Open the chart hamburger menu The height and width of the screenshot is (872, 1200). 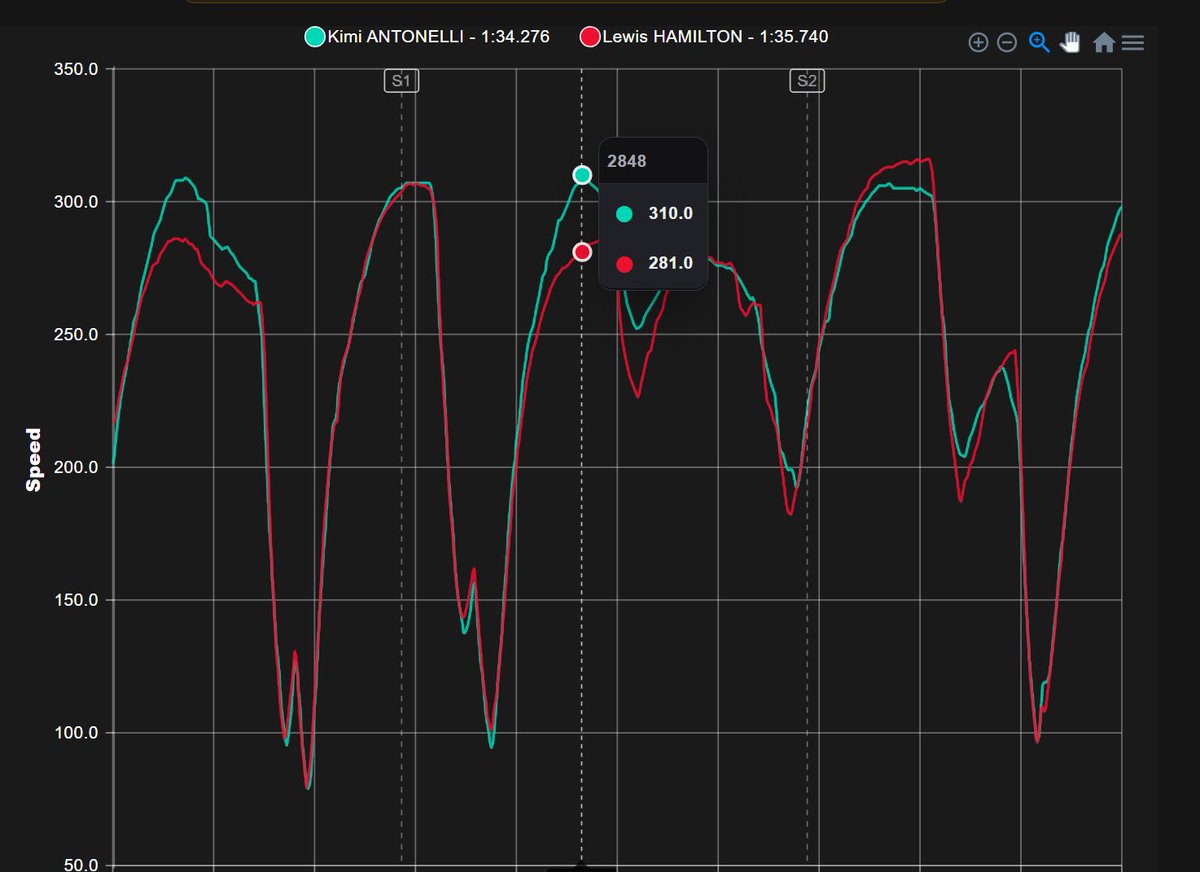1133,42
